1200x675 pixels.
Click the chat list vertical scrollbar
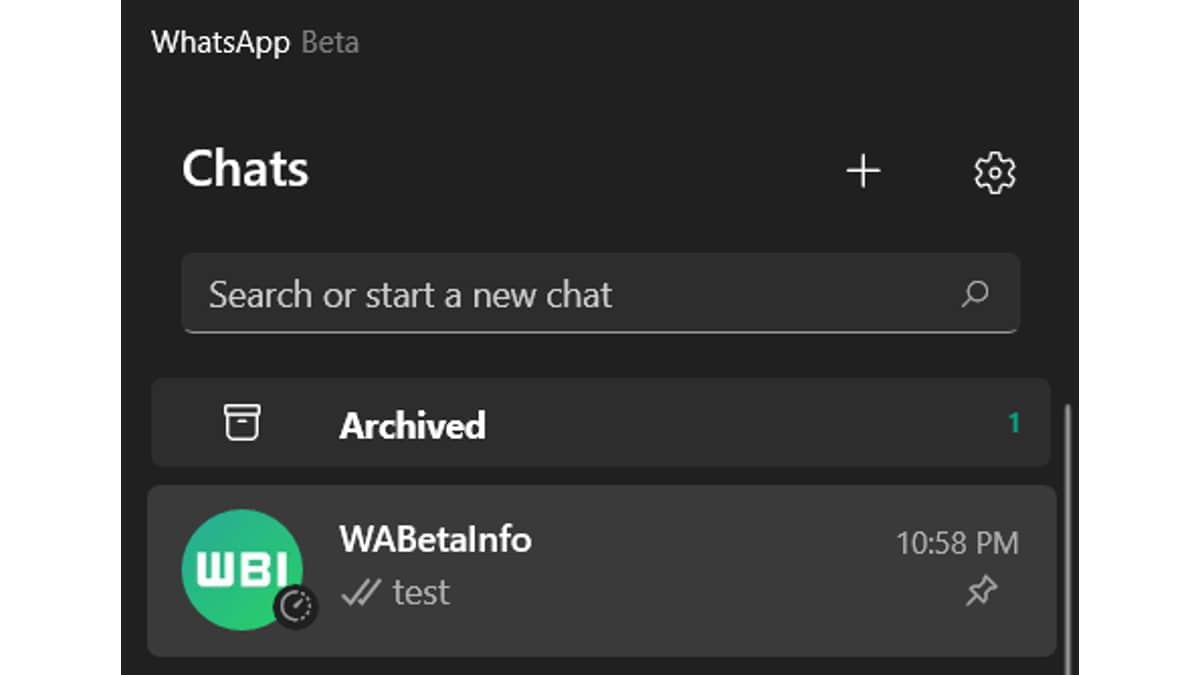(1068, 540)
